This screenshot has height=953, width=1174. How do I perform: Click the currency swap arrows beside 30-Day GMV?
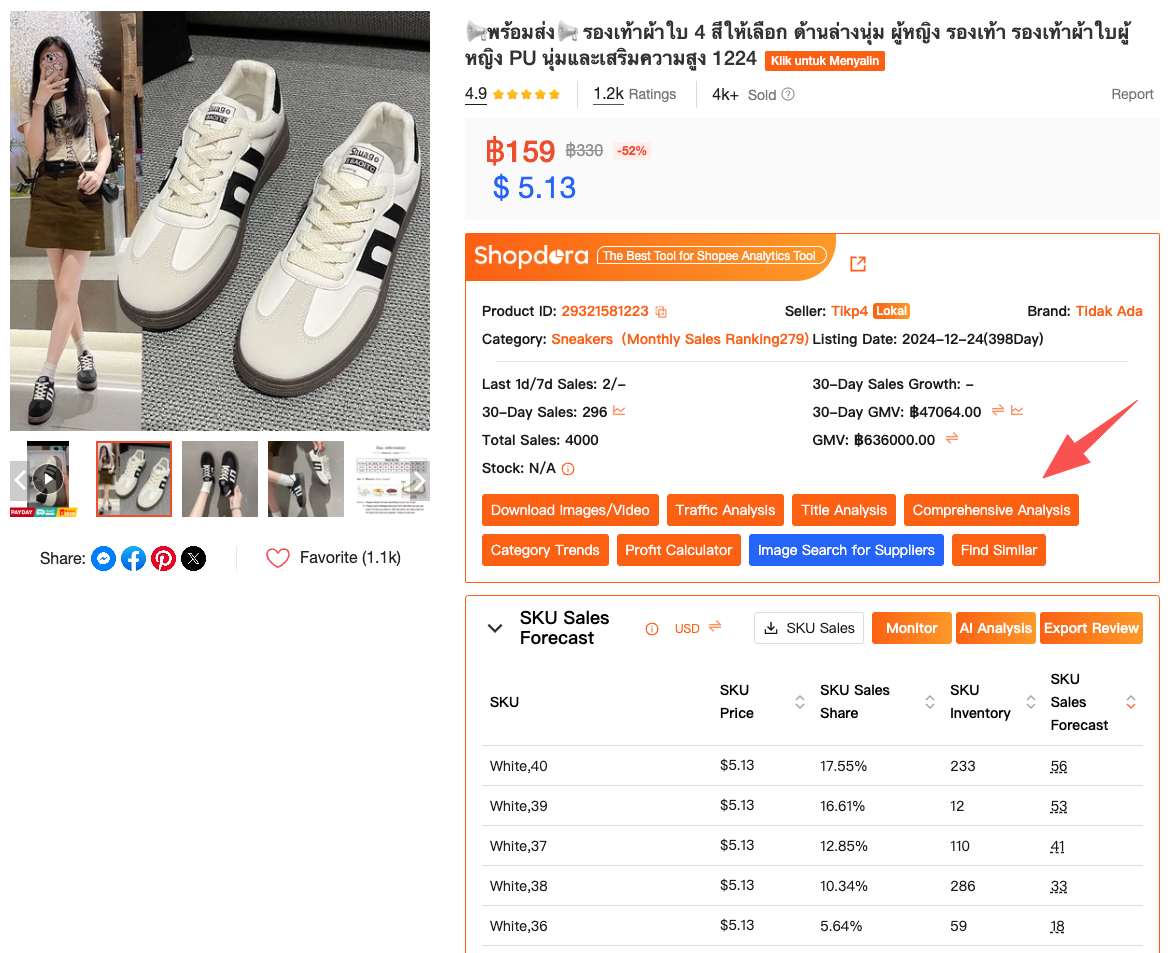pos(996,411)
